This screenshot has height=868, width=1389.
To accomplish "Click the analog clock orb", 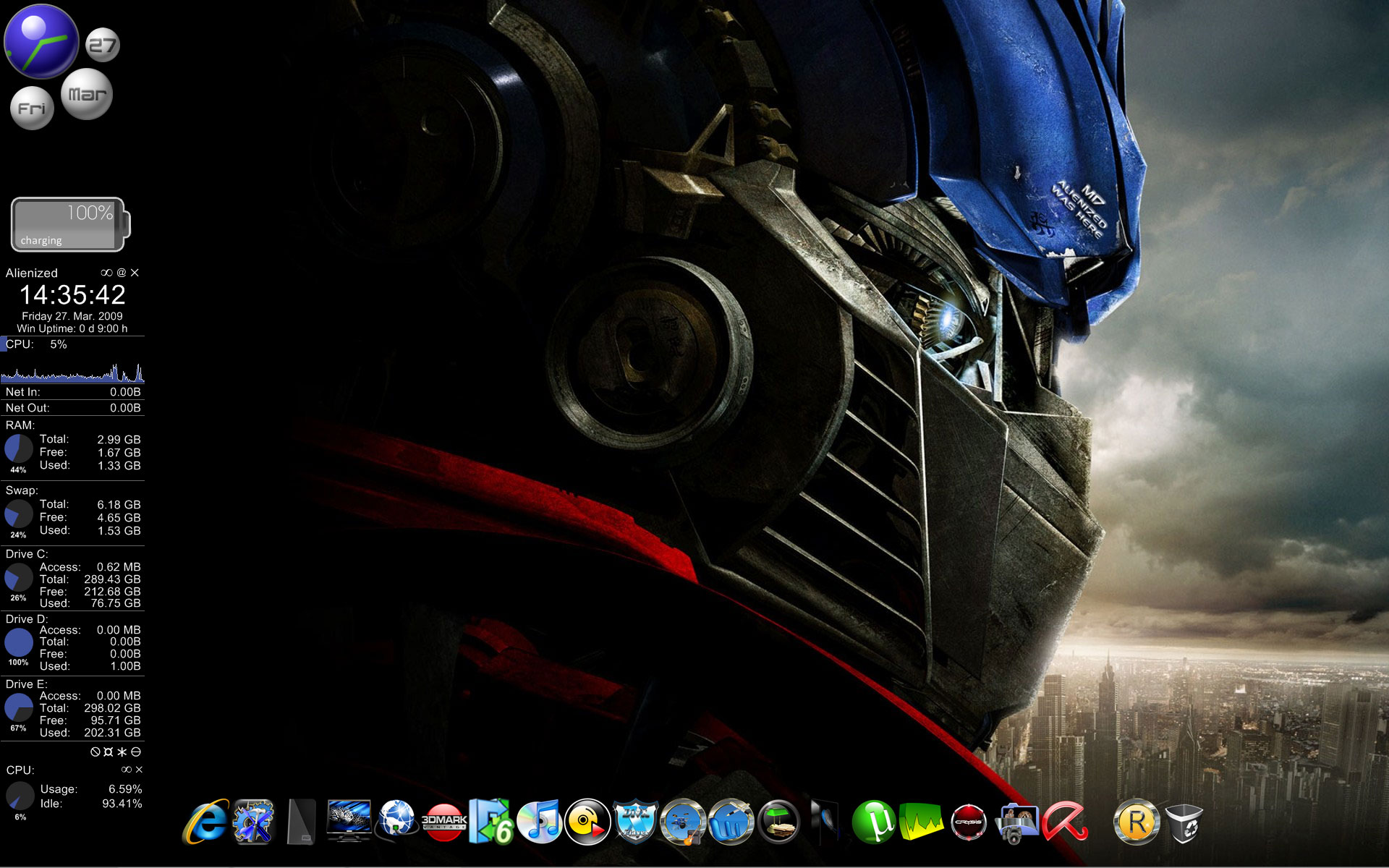I will coord(41,41).
